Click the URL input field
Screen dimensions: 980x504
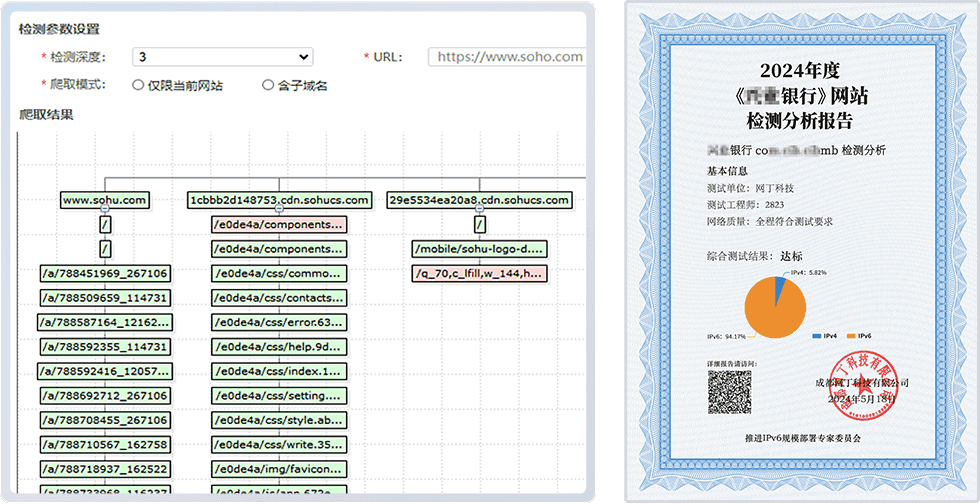point(508,57)
